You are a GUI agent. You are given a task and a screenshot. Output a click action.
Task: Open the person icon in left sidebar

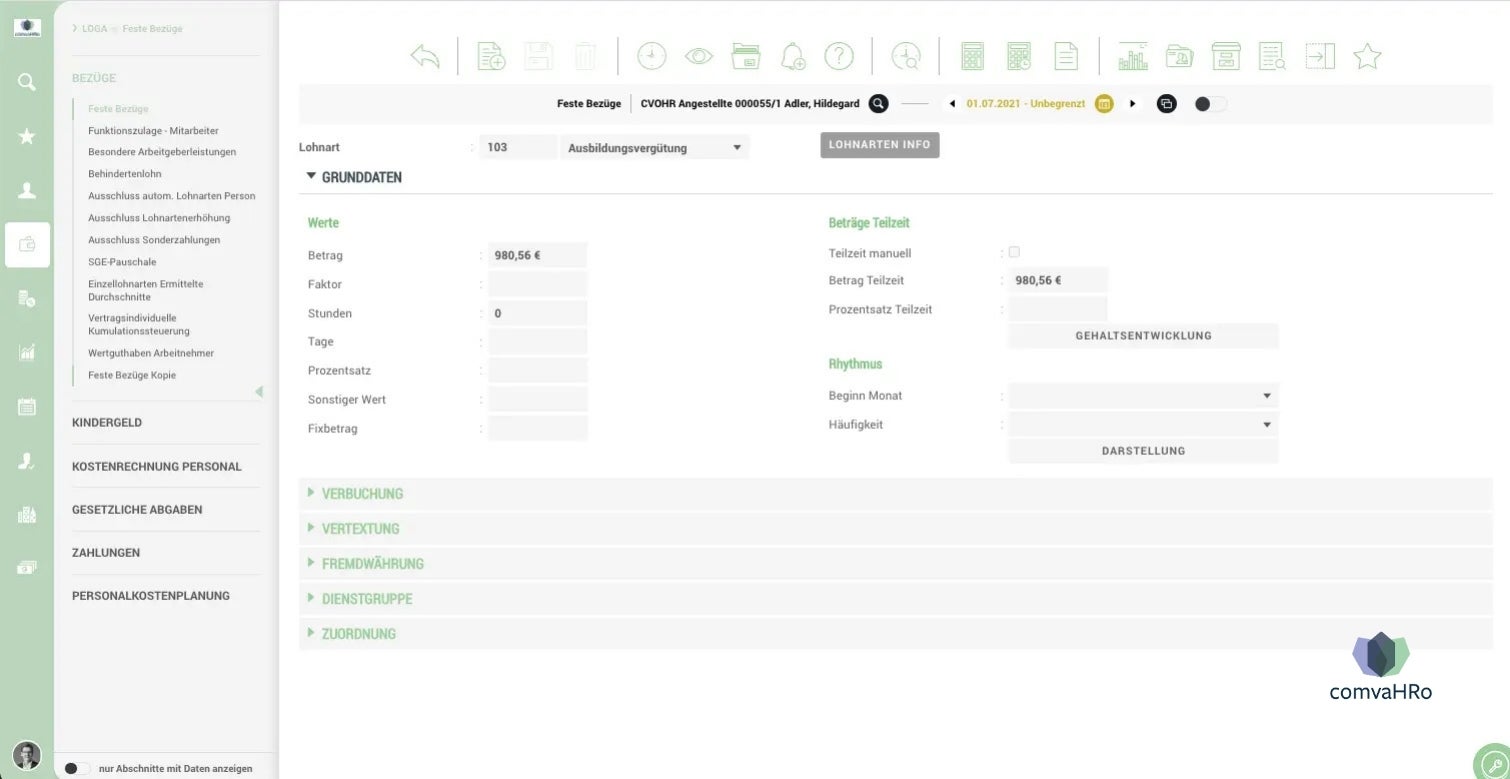27,190
